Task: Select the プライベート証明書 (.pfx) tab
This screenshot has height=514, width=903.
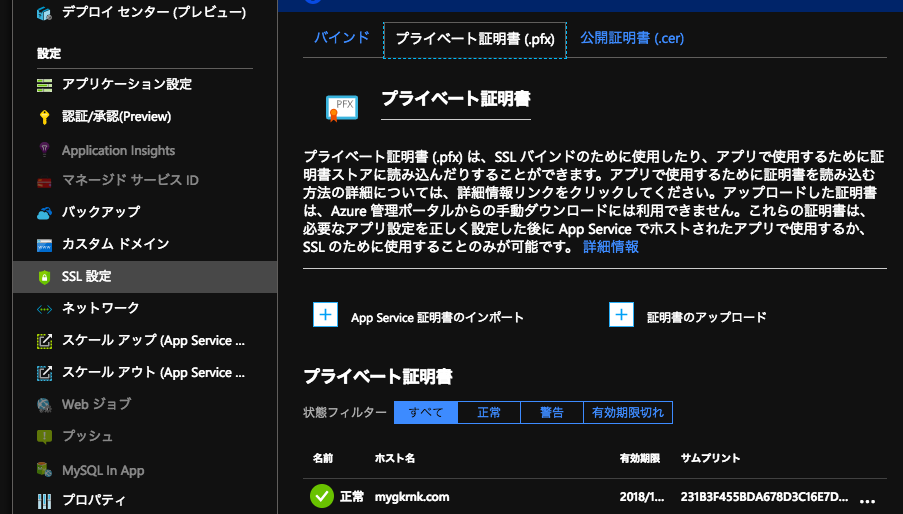Action: tap(475, 40)
